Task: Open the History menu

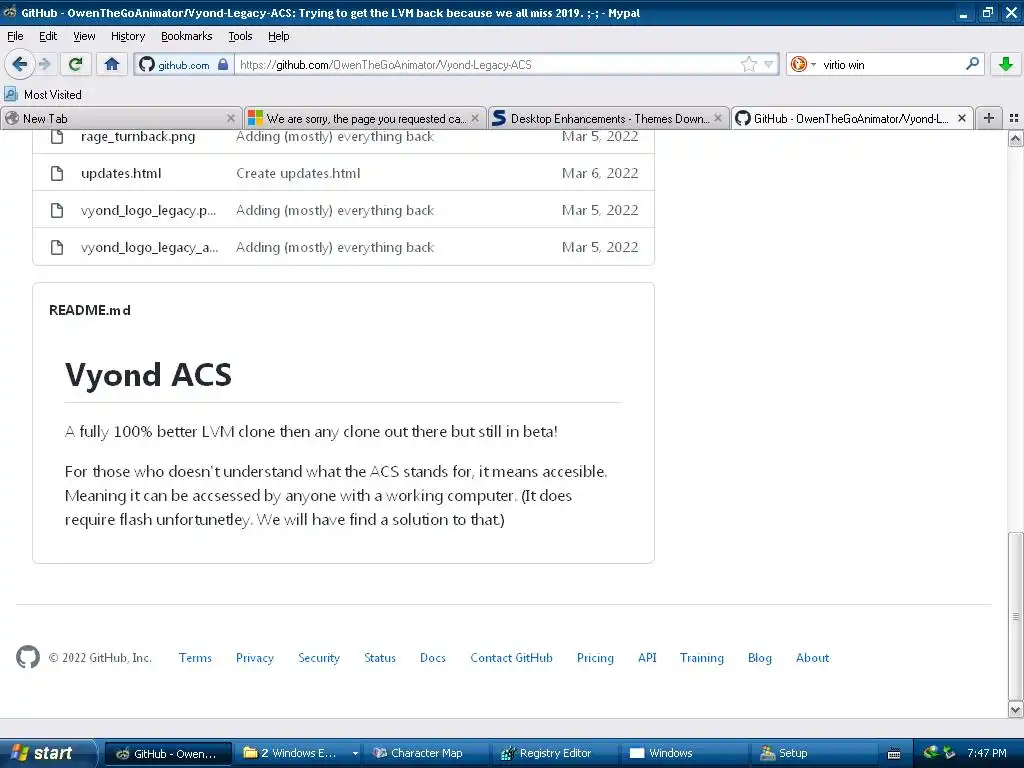Action: pyautogui.click(x=127, y=36)
